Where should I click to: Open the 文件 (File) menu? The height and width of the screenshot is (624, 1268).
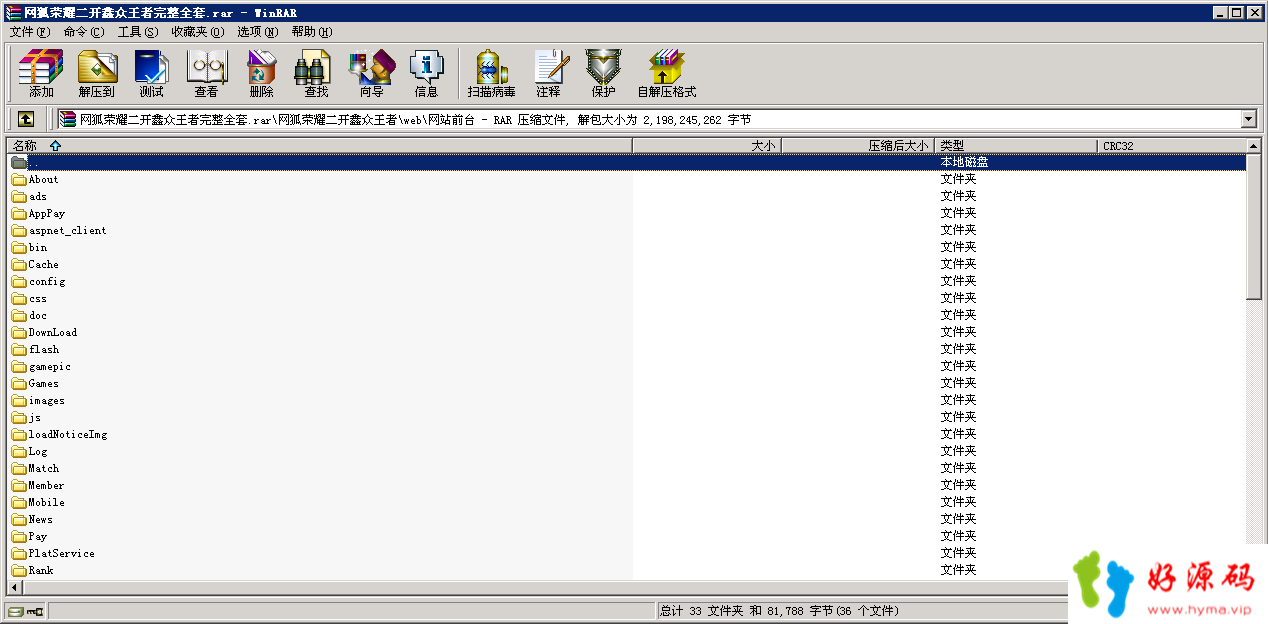(29, 32)
